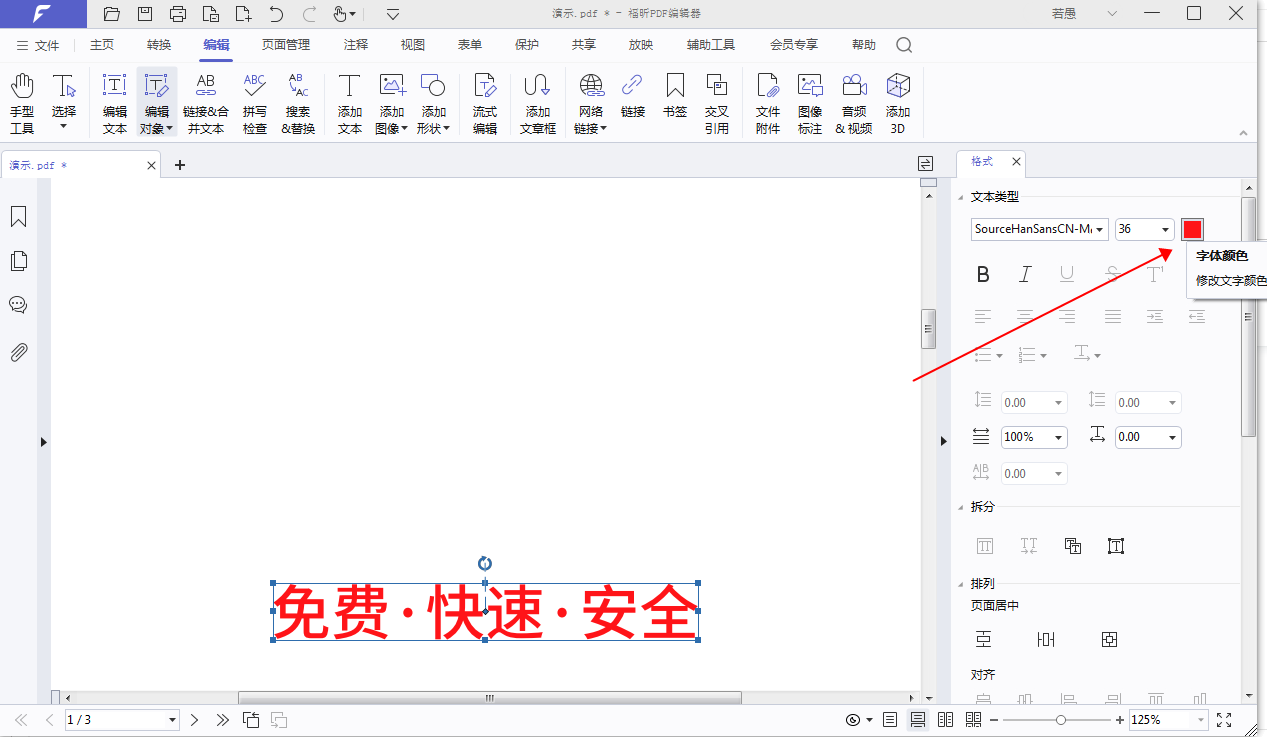Click Add Article Box (添加文章框)
Image resolution: width=1267 pixels, height=737 pixels.
coord(538,103)
